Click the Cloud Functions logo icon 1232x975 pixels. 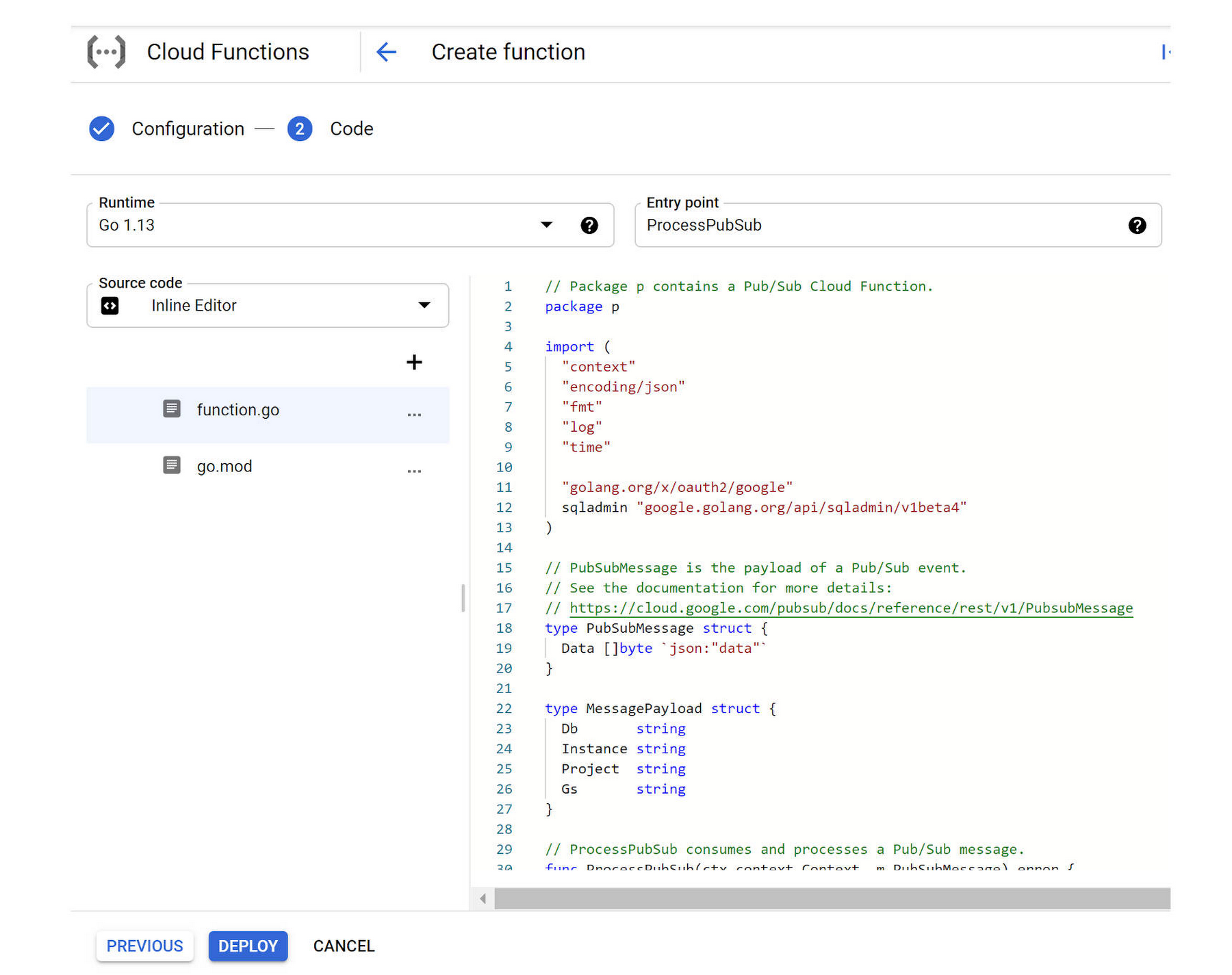pos(106,51)
